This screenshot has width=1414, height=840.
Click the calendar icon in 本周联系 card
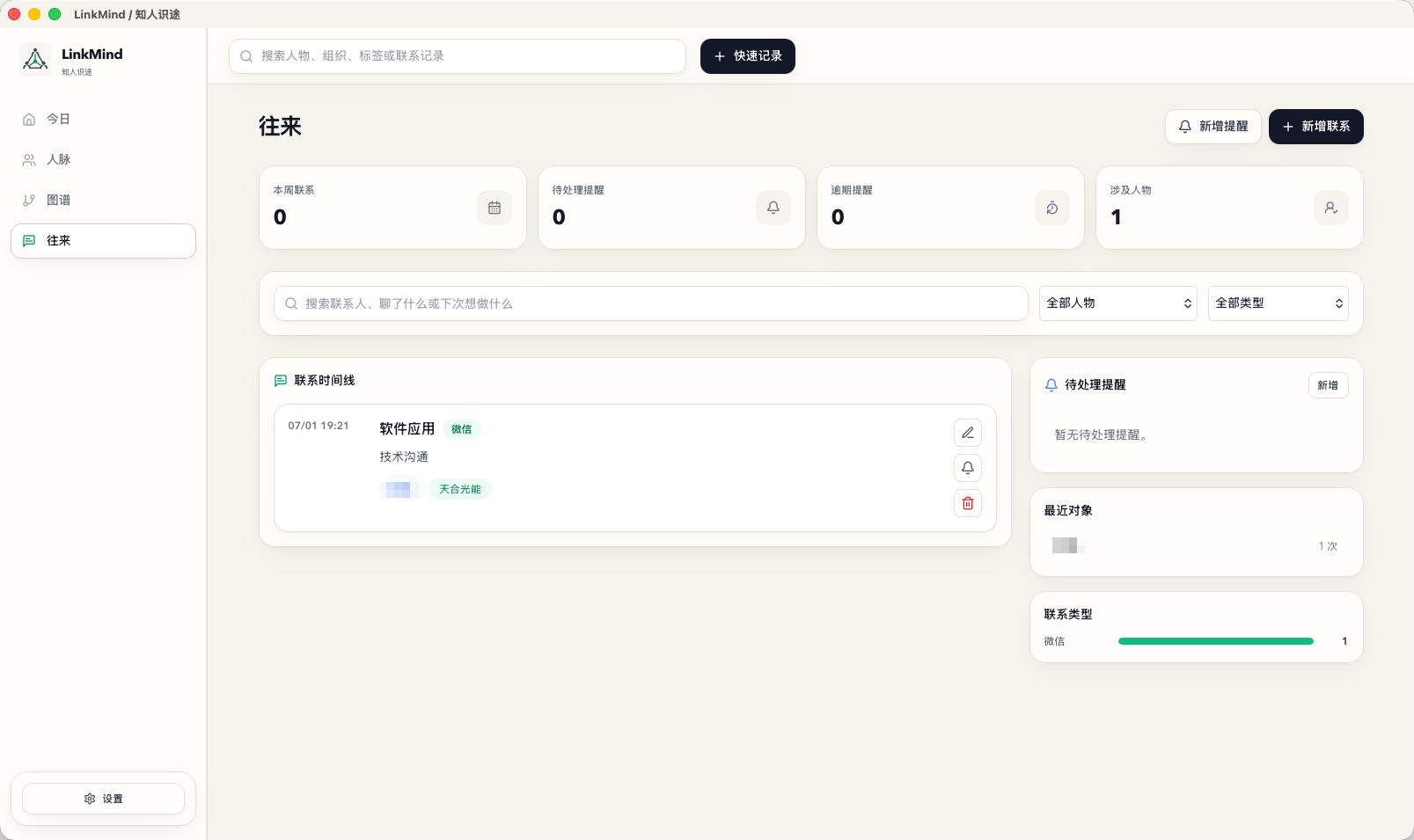click(x=495, y=208)
